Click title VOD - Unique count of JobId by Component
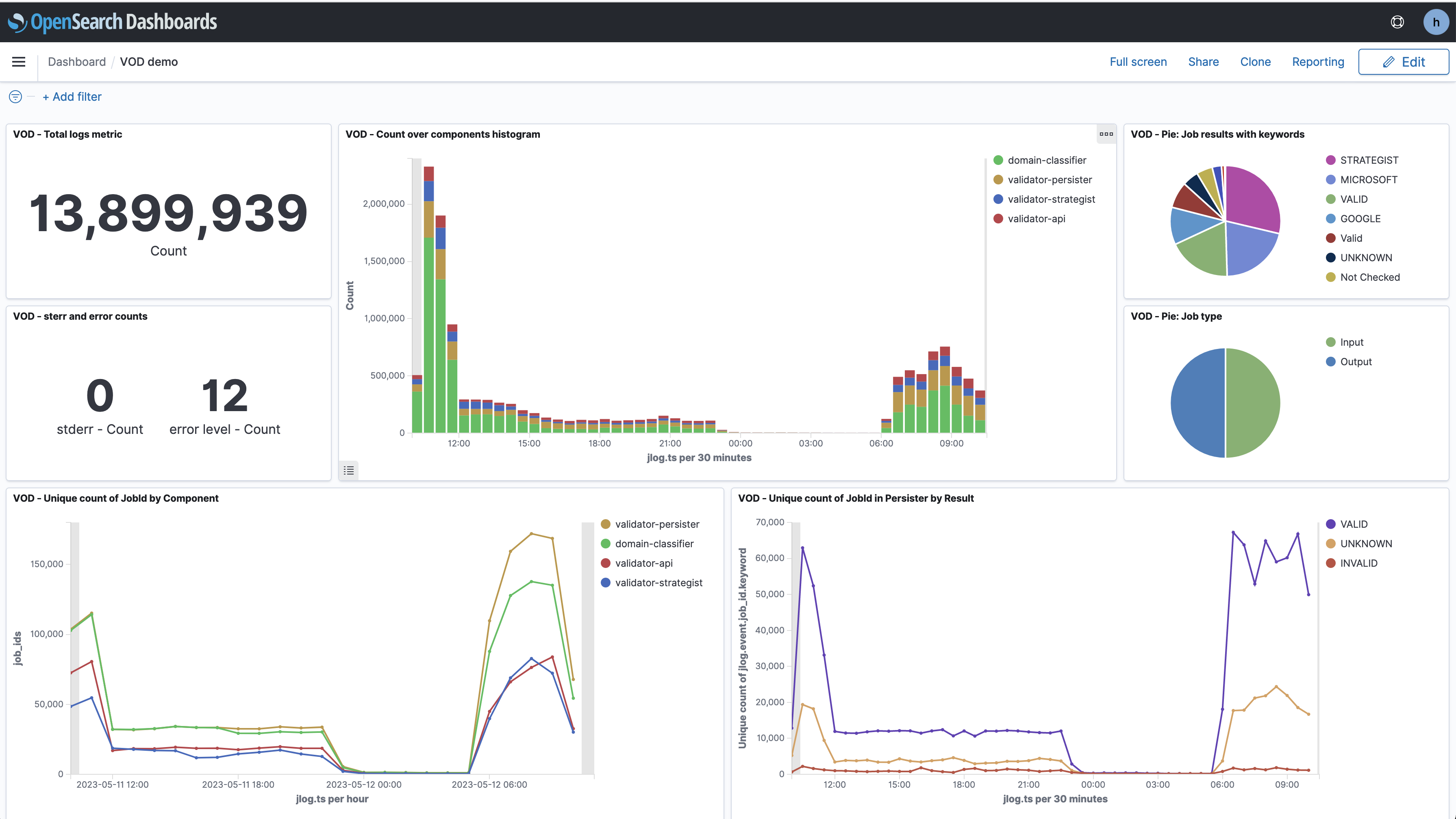The image size is (1456, 819). click(x=116, y=498)
